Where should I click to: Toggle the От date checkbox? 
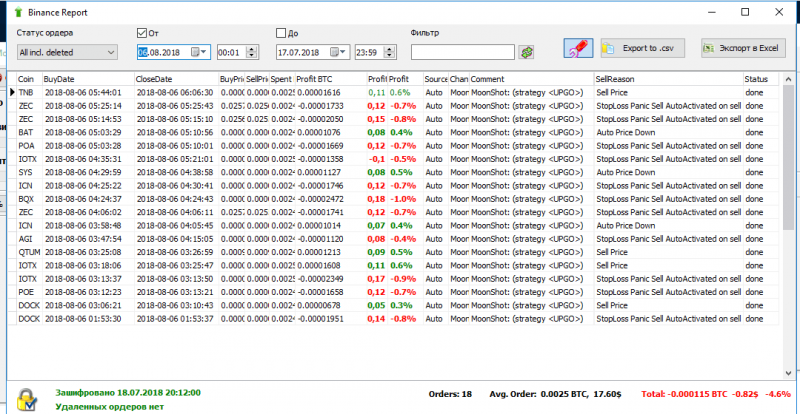142,33
